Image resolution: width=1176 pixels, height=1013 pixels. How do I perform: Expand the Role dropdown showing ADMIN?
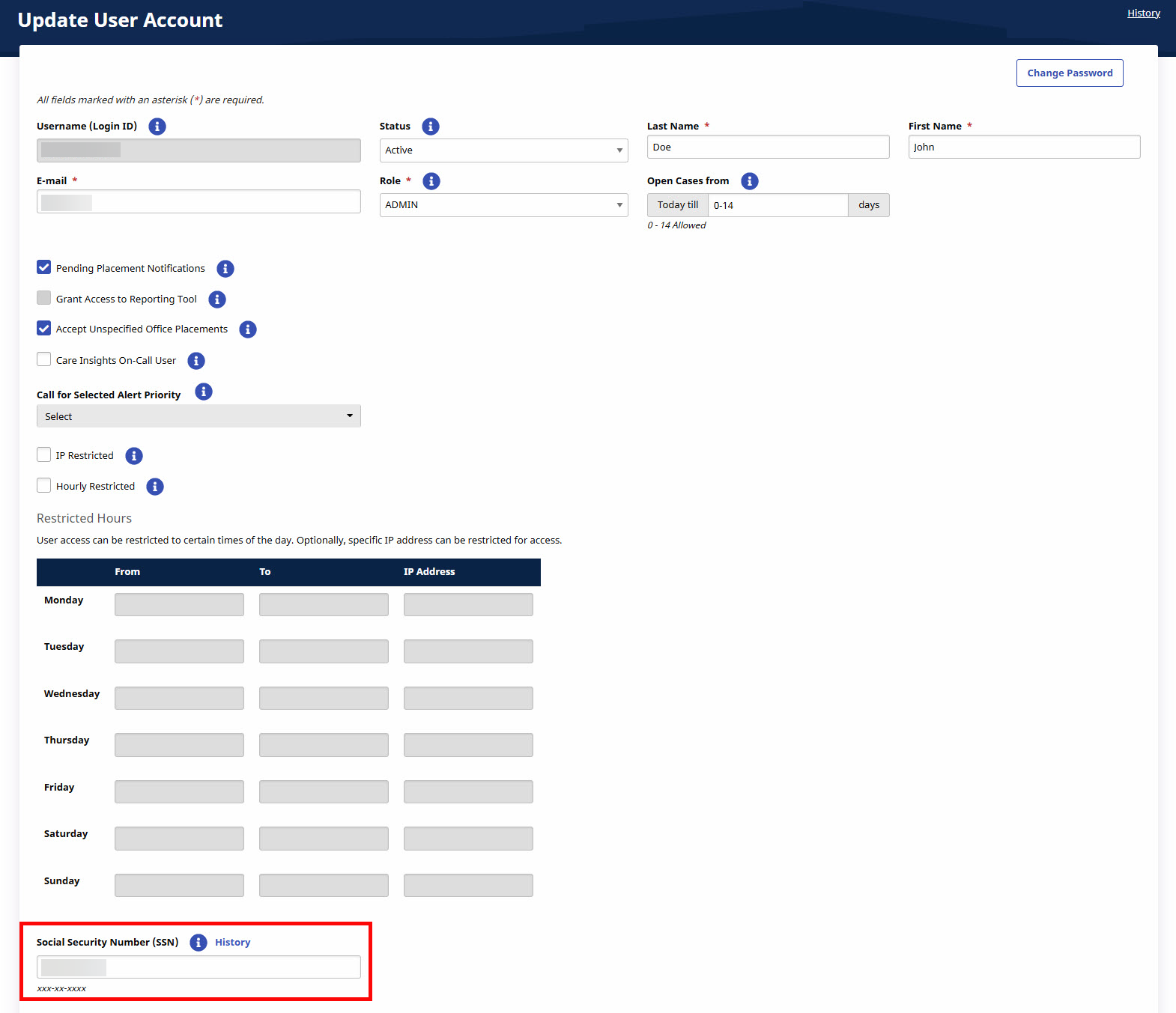[x=503, y=205]
